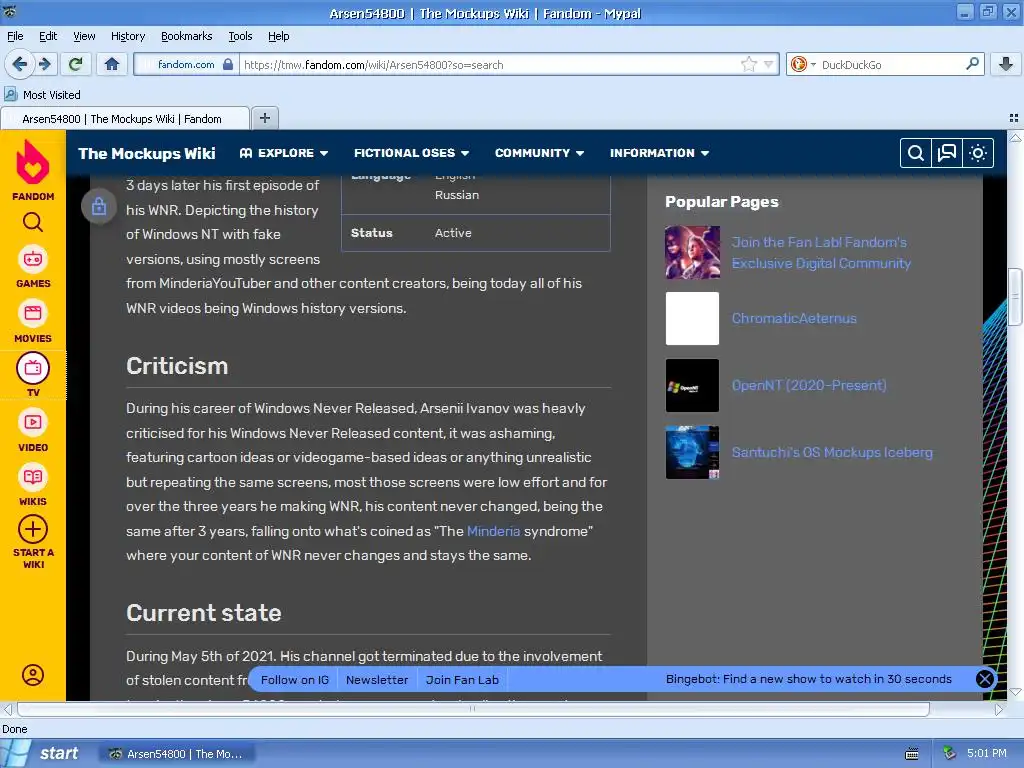1024x768 pixels.
Task: Expand the Information dropdown menu
Action: [659, 153]
